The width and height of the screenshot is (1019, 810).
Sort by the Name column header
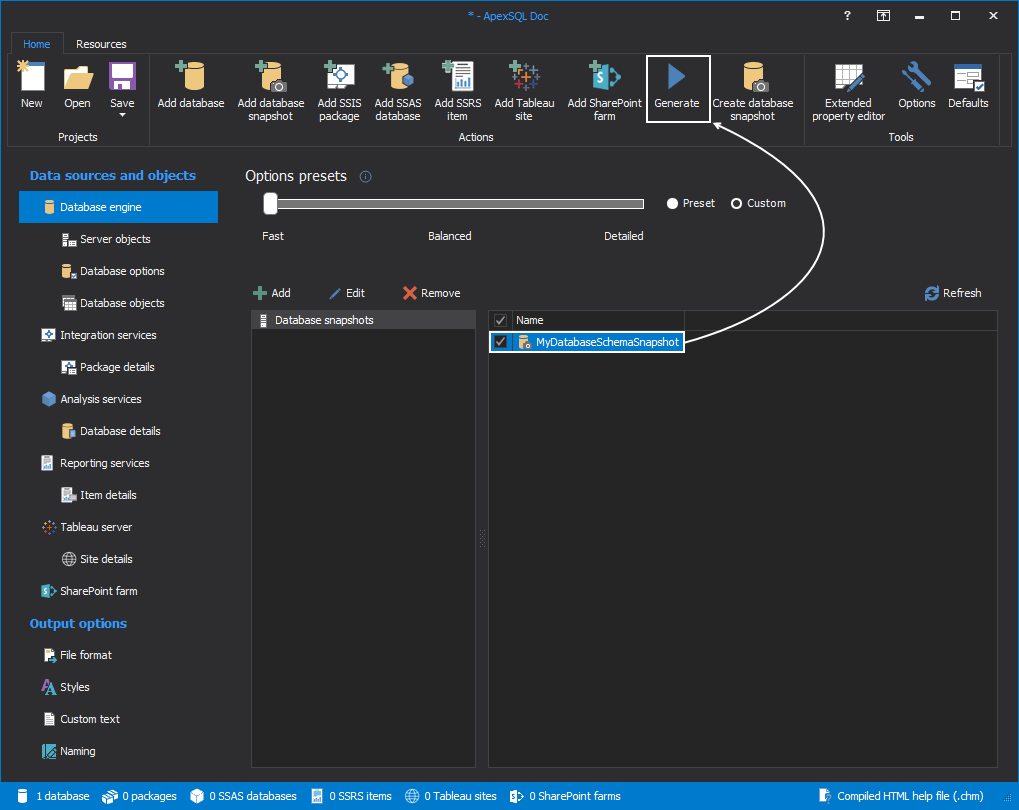[x=598, y=320]
